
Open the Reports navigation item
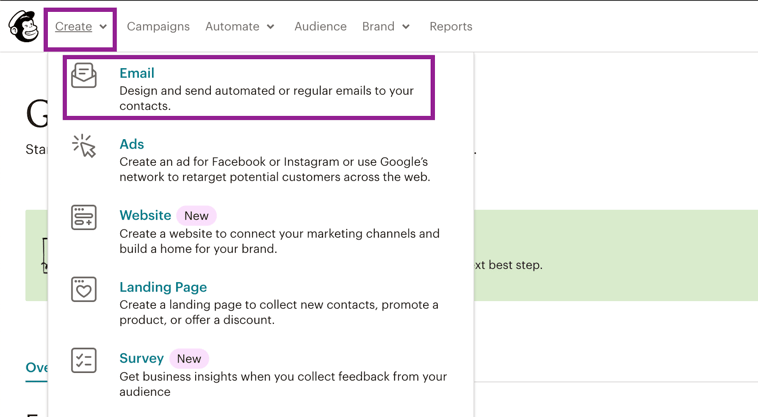click(451, 27)
